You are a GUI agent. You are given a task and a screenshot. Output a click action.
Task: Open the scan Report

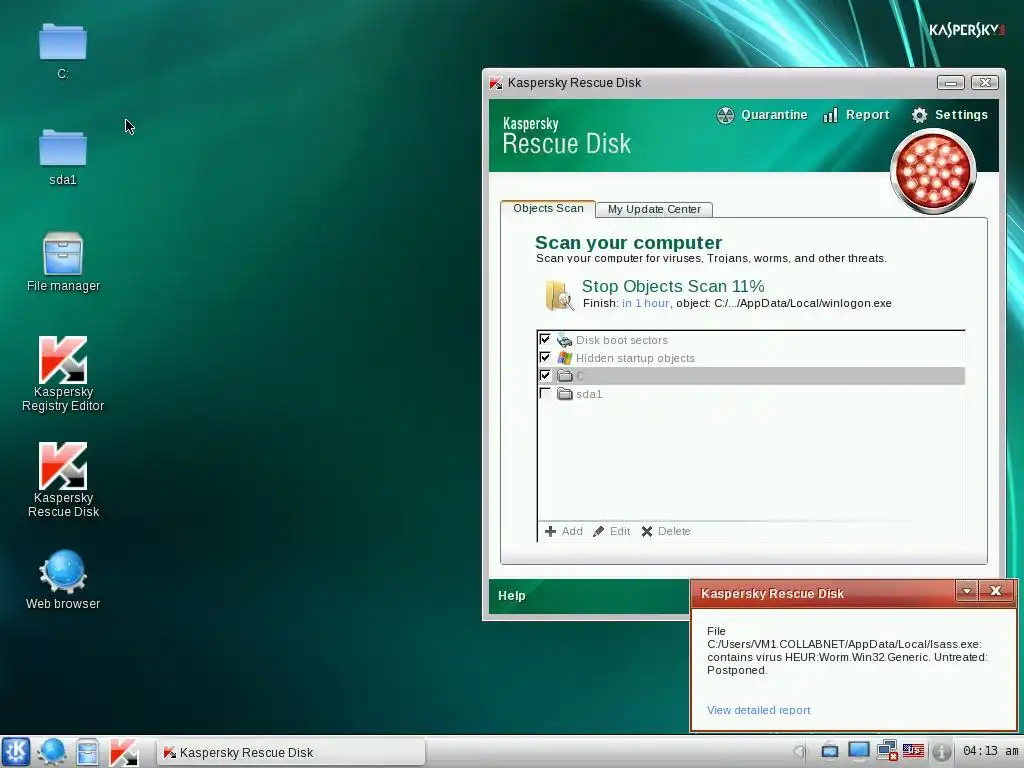coord(856,115)
